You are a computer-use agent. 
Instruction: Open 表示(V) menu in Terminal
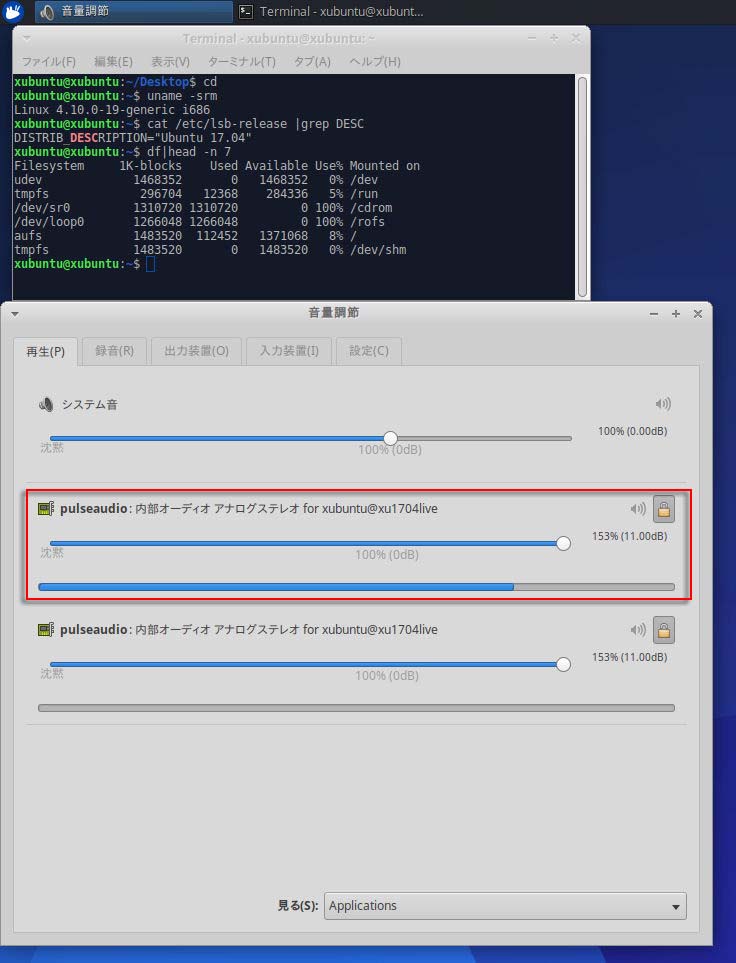[170, 61]
